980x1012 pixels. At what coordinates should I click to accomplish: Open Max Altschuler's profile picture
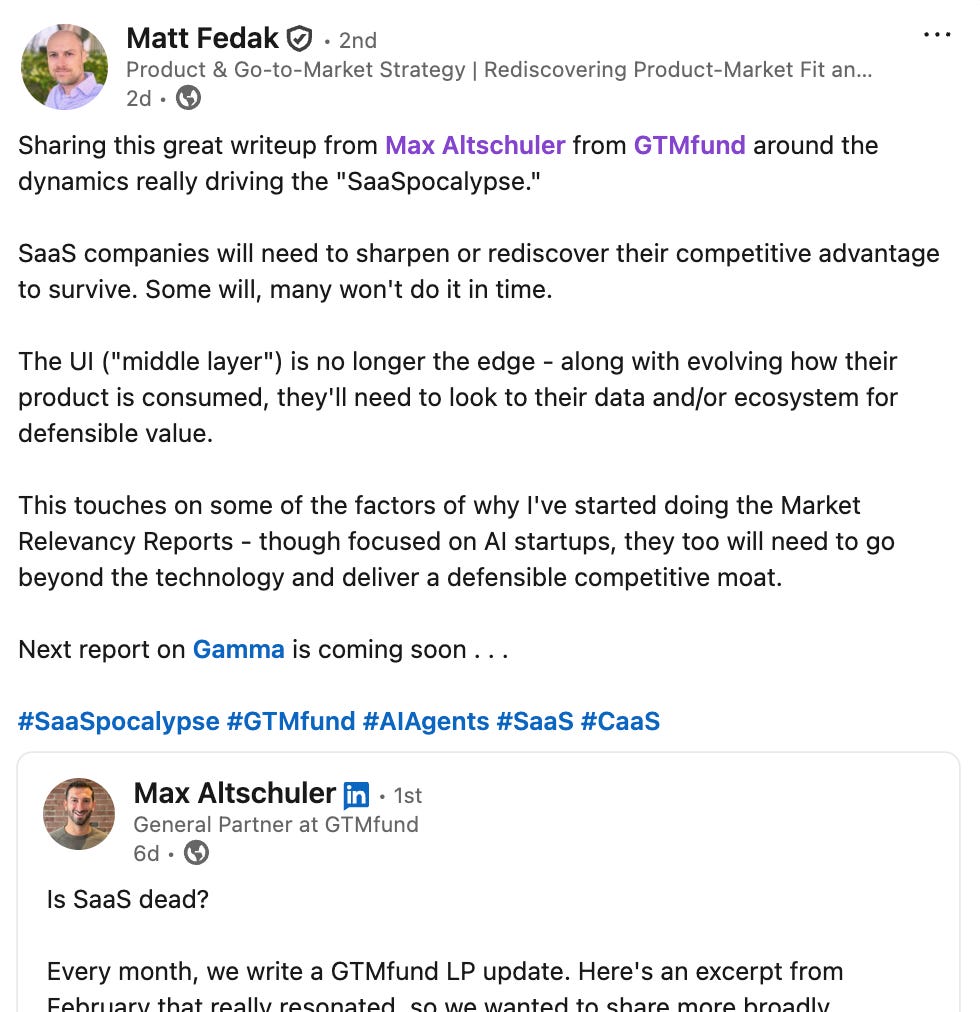tap(79, 814)
